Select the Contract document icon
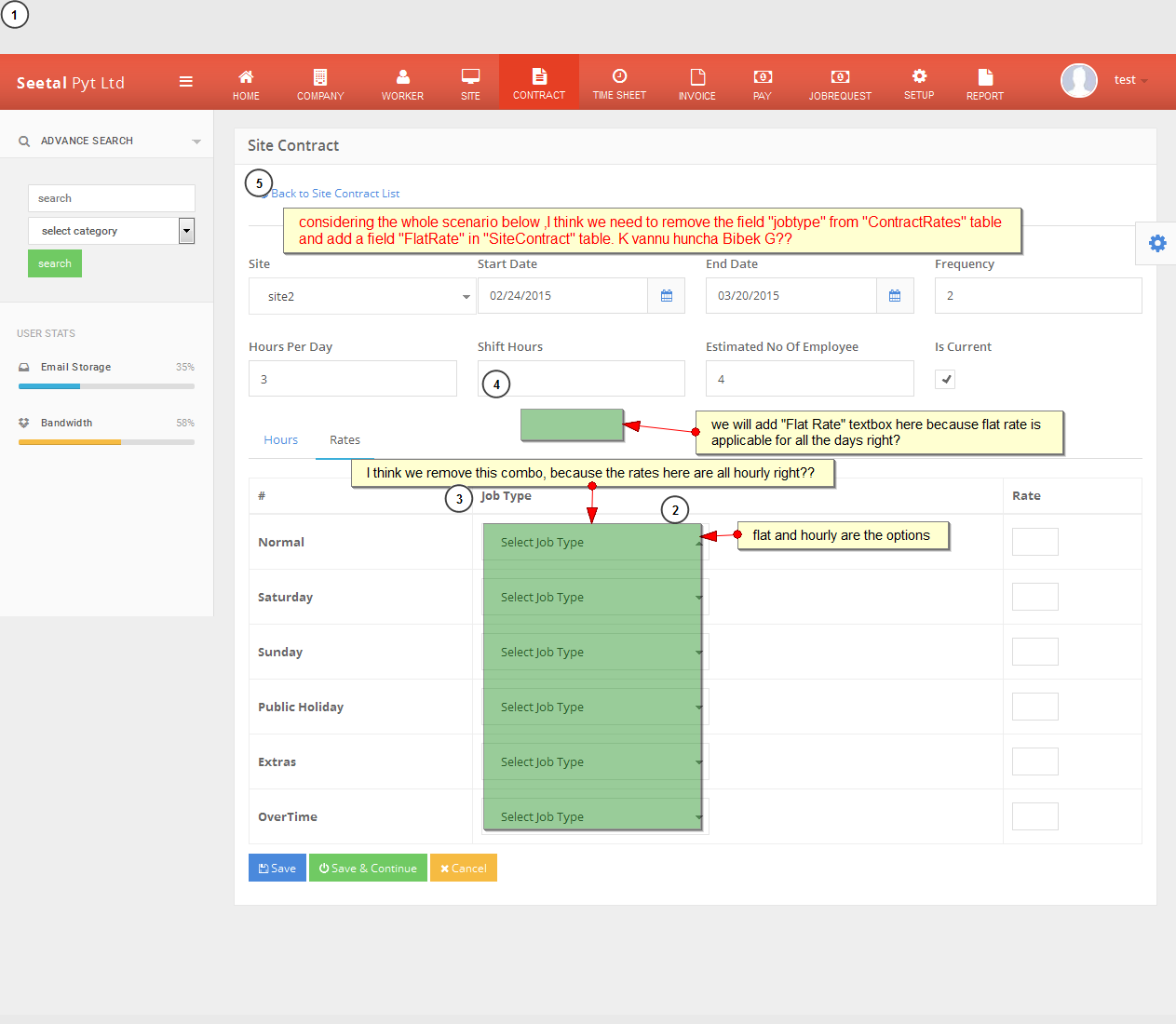This screenshot has height=1024, width=1176. pos(539,76)
